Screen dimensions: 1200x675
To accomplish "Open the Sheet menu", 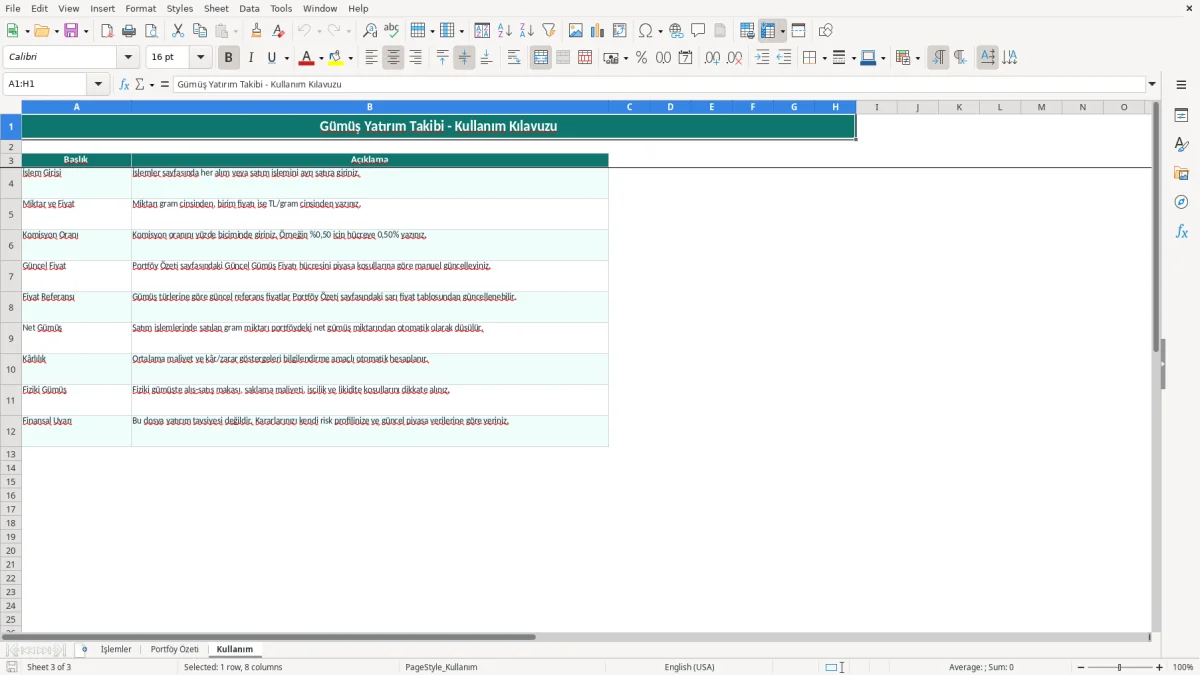I will point(216,8).
